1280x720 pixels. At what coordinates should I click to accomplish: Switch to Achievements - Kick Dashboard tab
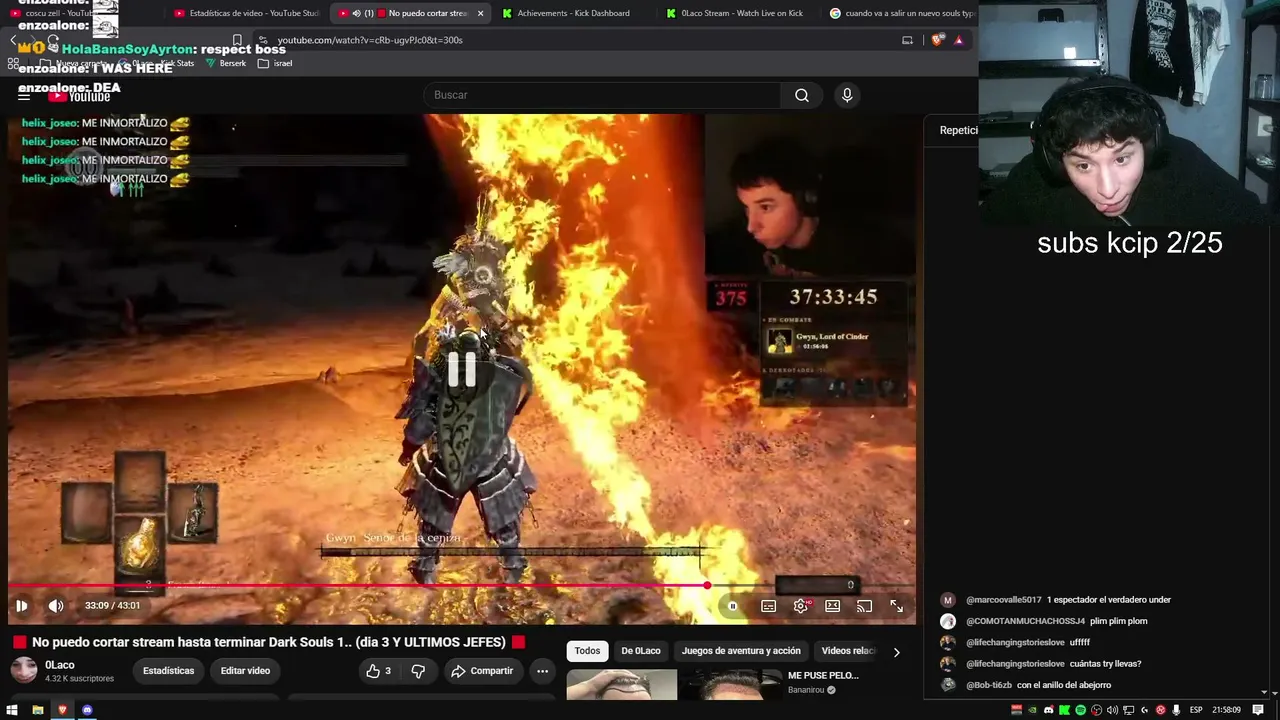pos(572,13)
